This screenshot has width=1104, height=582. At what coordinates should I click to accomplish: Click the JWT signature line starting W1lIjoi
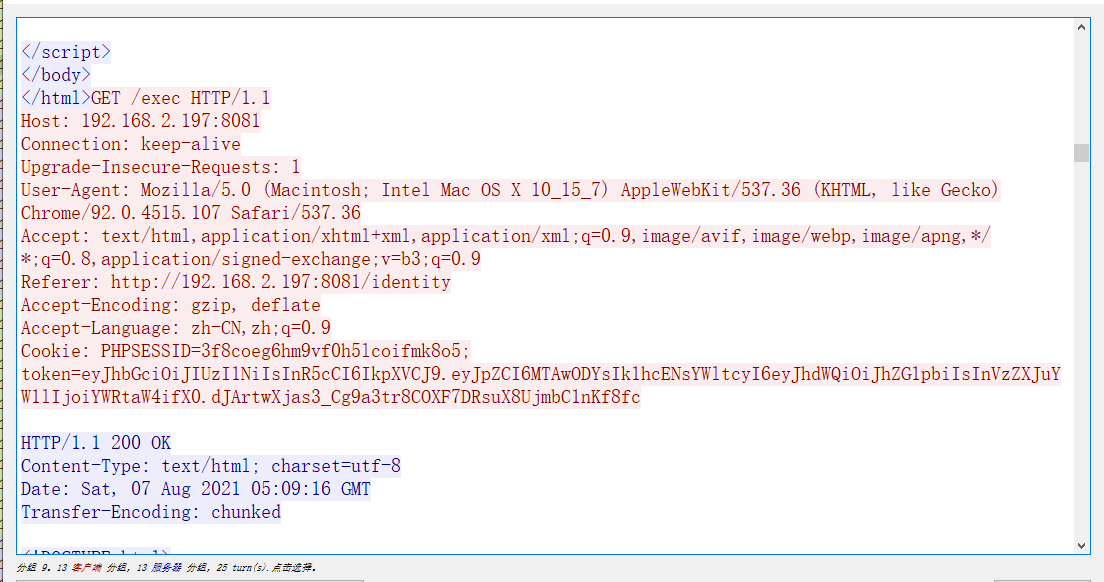[x=331, y=398]
